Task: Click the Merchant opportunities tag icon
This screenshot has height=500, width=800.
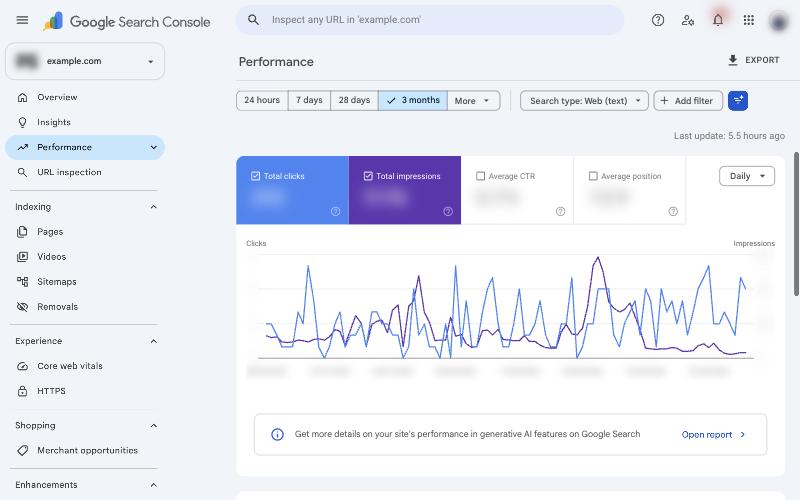Action: [x=22, y=451]
